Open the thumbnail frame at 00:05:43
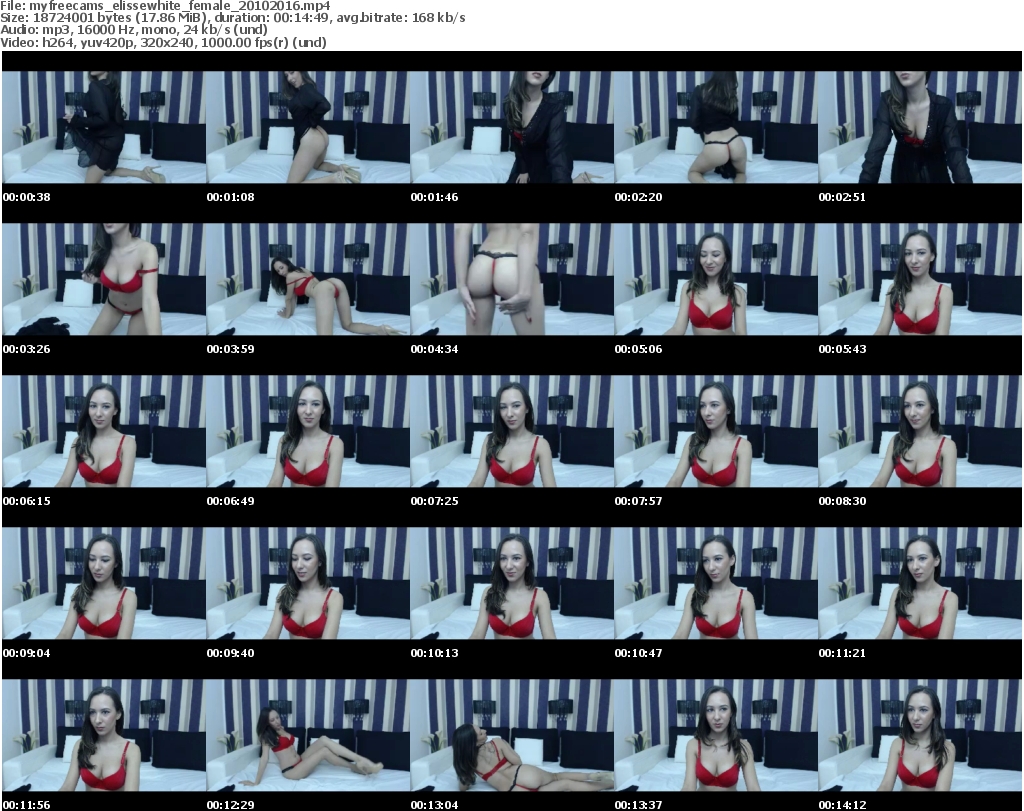 (x=920, y=279)
